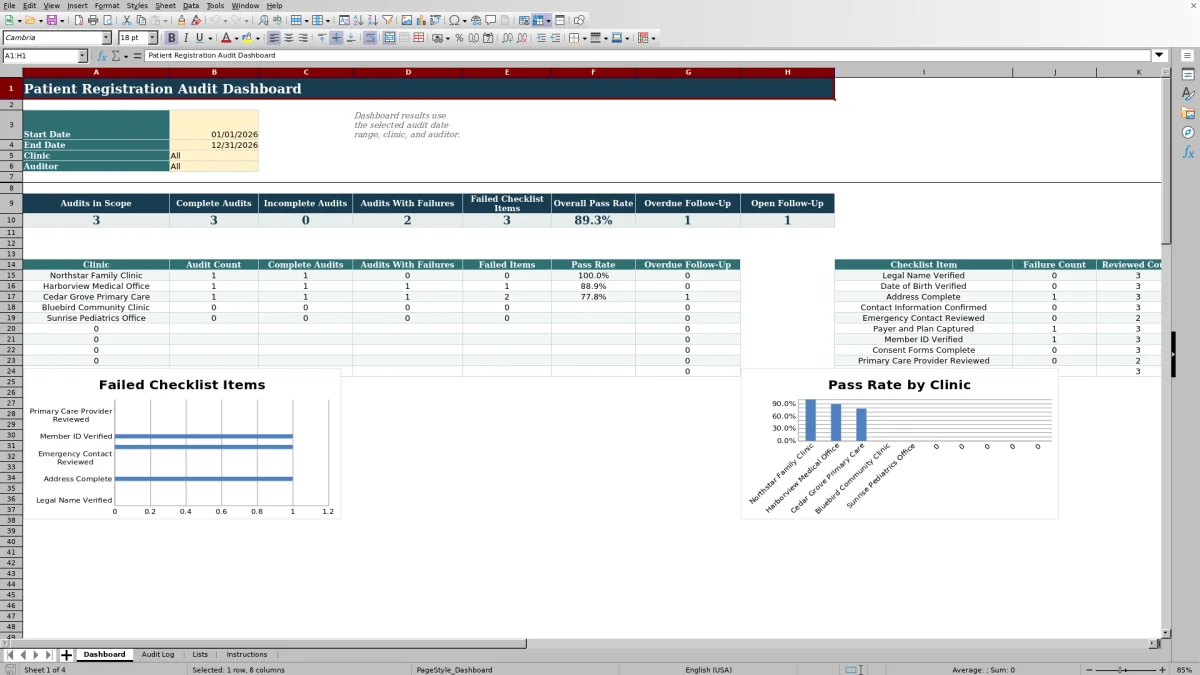
Task: Open the sidebar Navigator compass icon
Action: tap(1188, 132)
